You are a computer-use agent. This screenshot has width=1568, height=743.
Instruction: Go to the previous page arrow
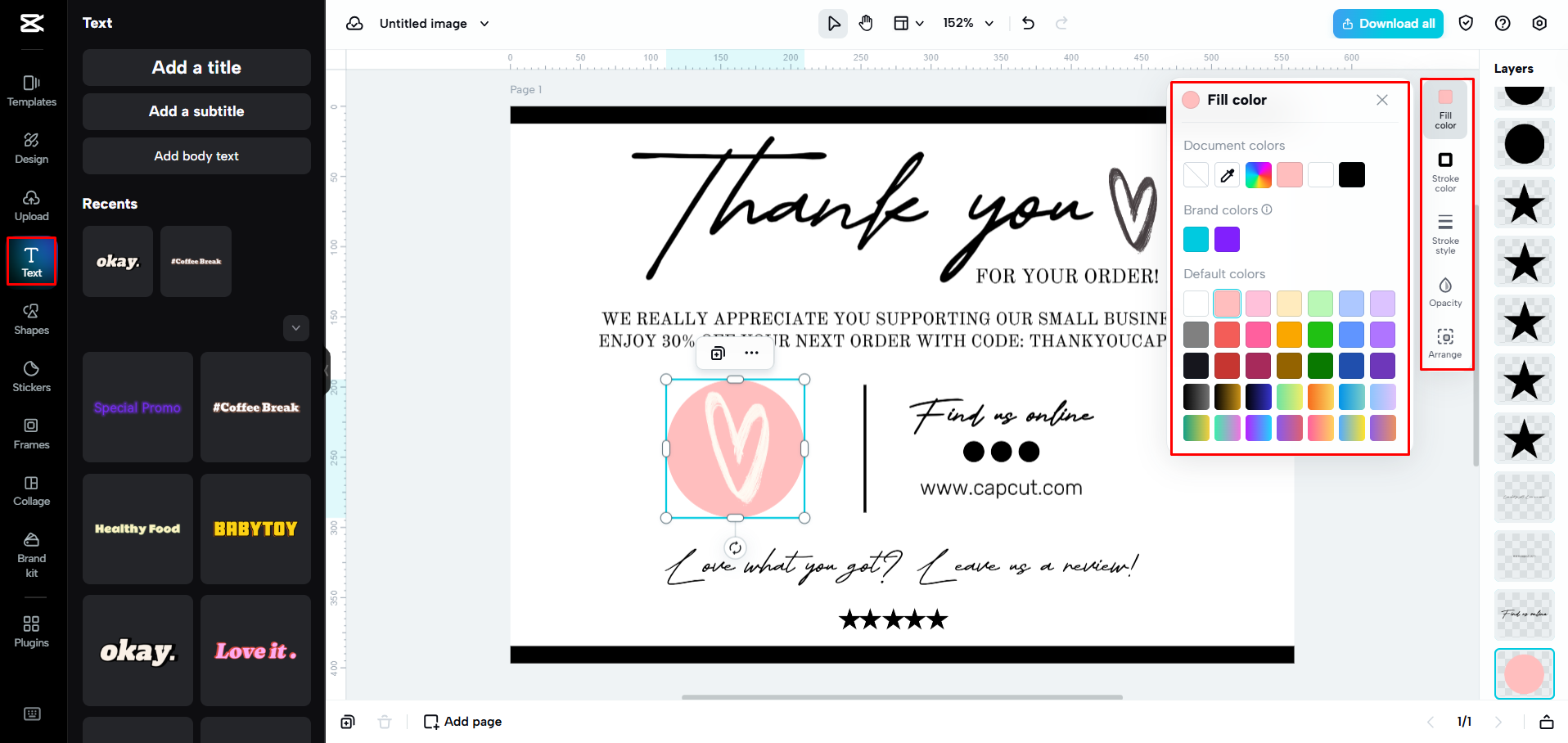[x=1430, y=722]
